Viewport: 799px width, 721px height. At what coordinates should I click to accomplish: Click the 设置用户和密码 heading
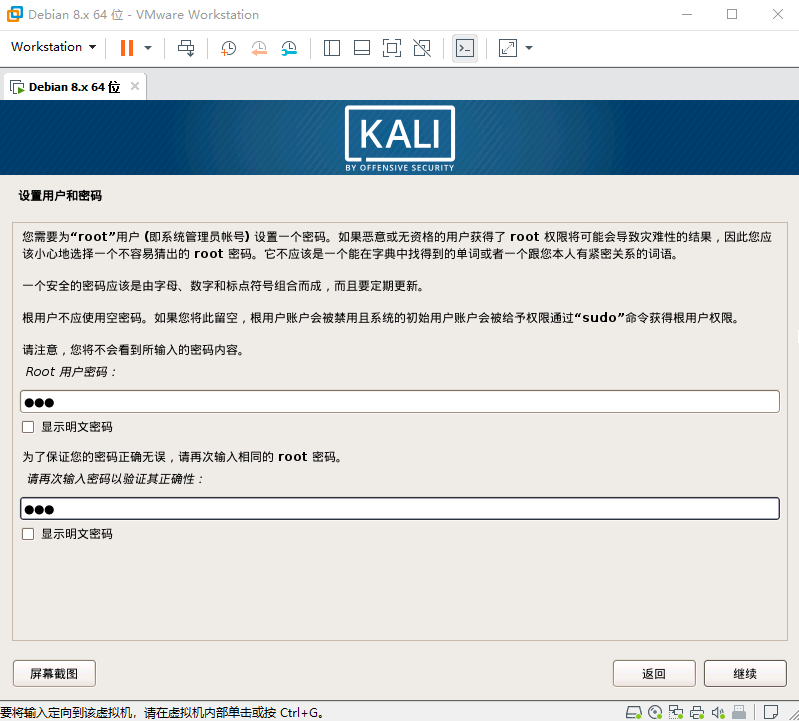(x=60, y=196)
